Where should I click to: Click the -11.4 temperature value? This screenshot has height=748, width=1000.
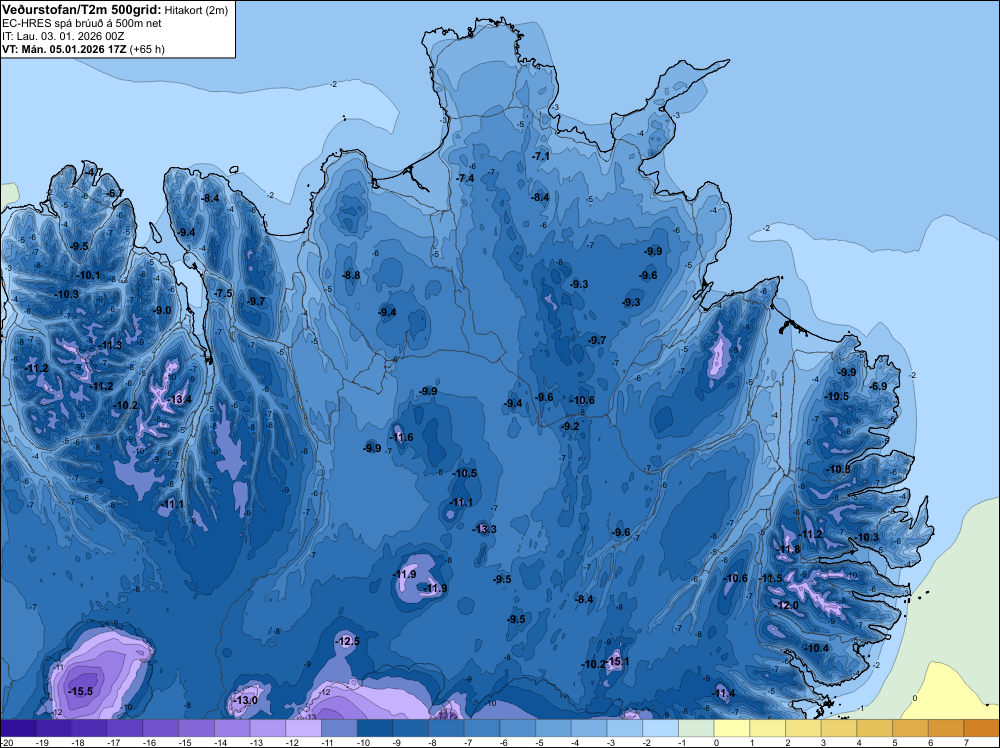pos(724,694)
